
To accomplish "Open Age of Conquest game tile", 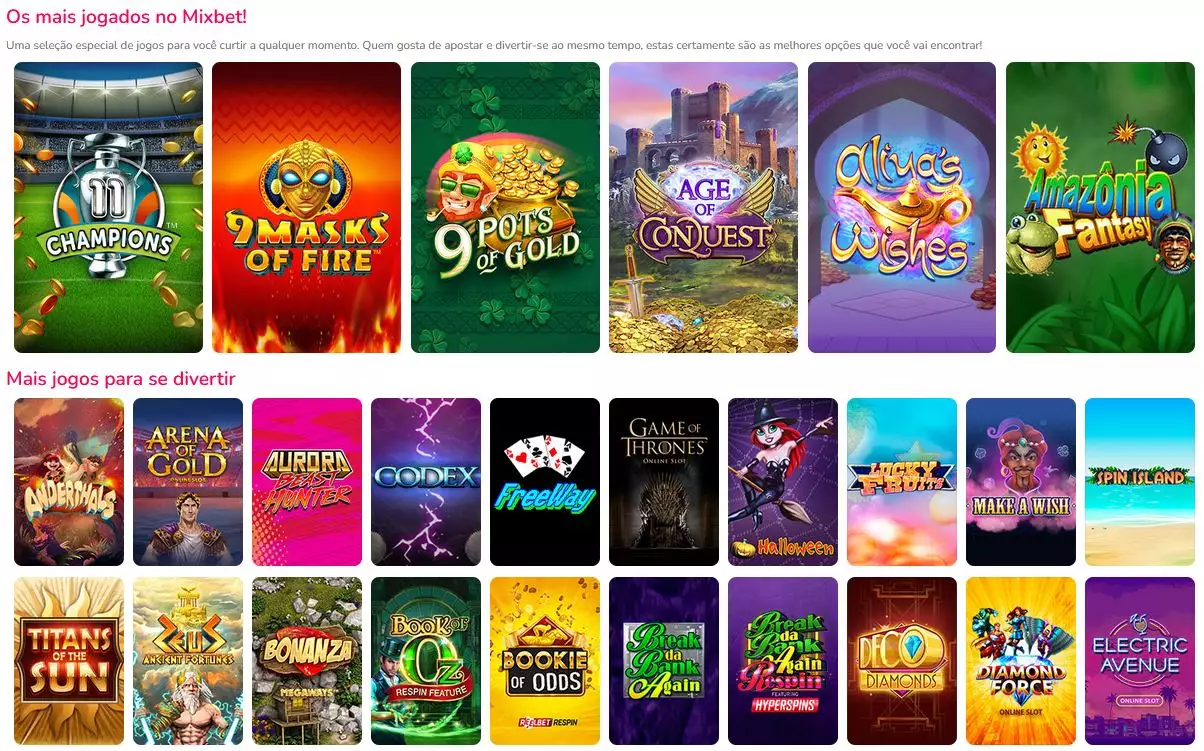I will pyautogui.click(x=703, y=208).
